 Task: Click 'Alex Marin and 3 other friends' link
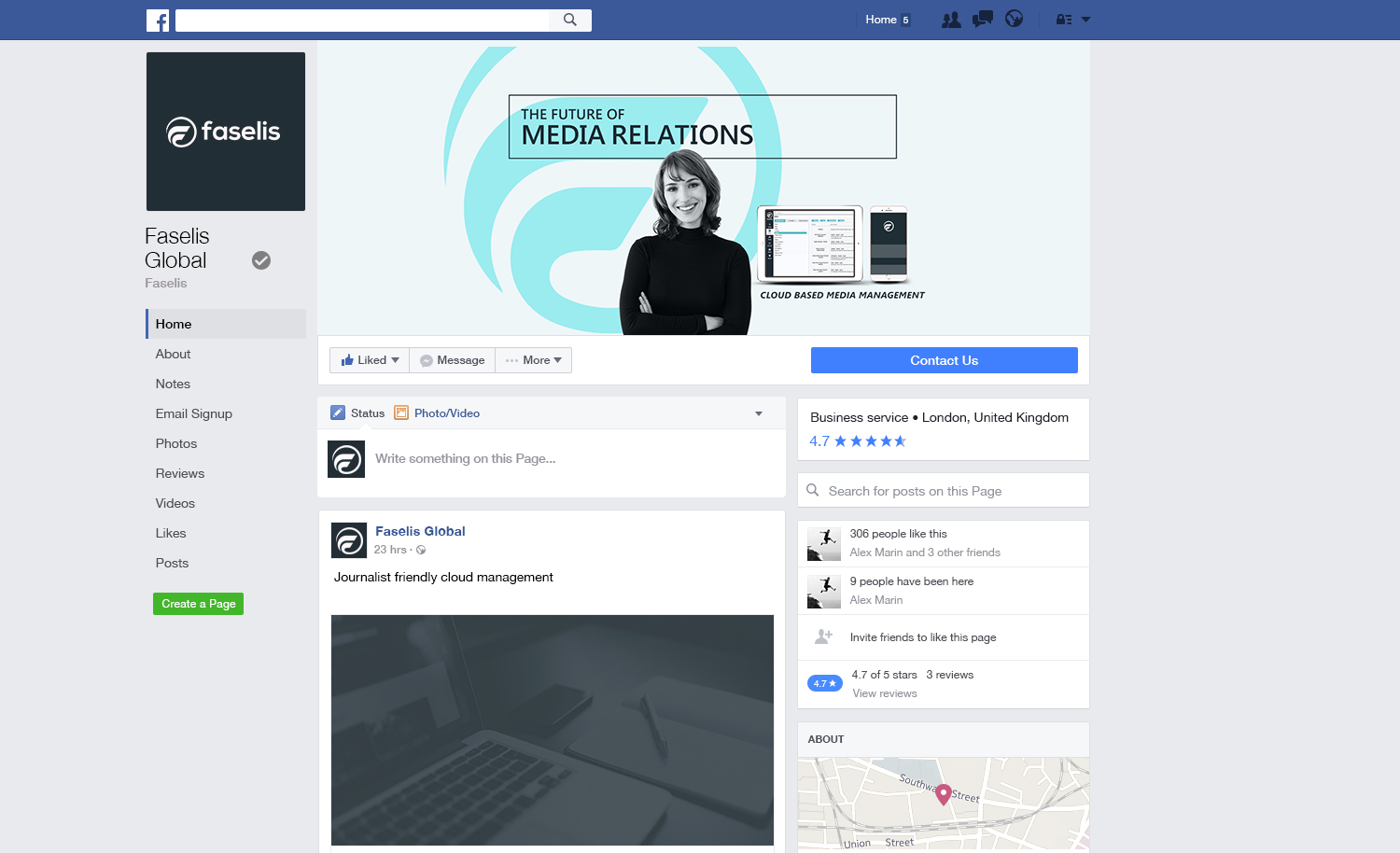(x=925, y=552)
